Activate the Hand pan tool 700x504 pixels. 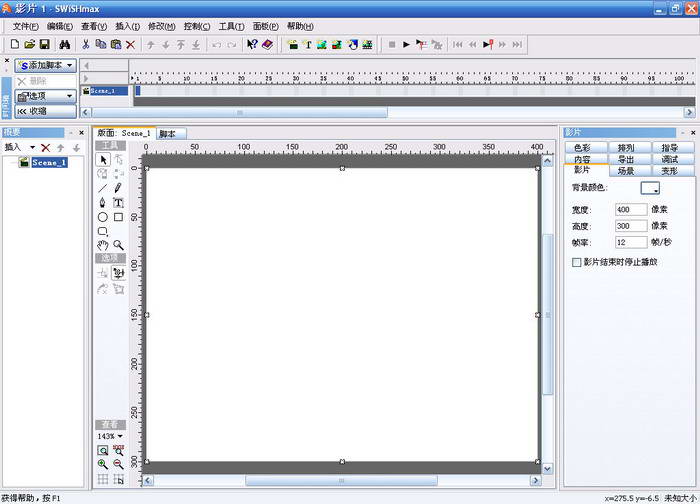[103, 245]
